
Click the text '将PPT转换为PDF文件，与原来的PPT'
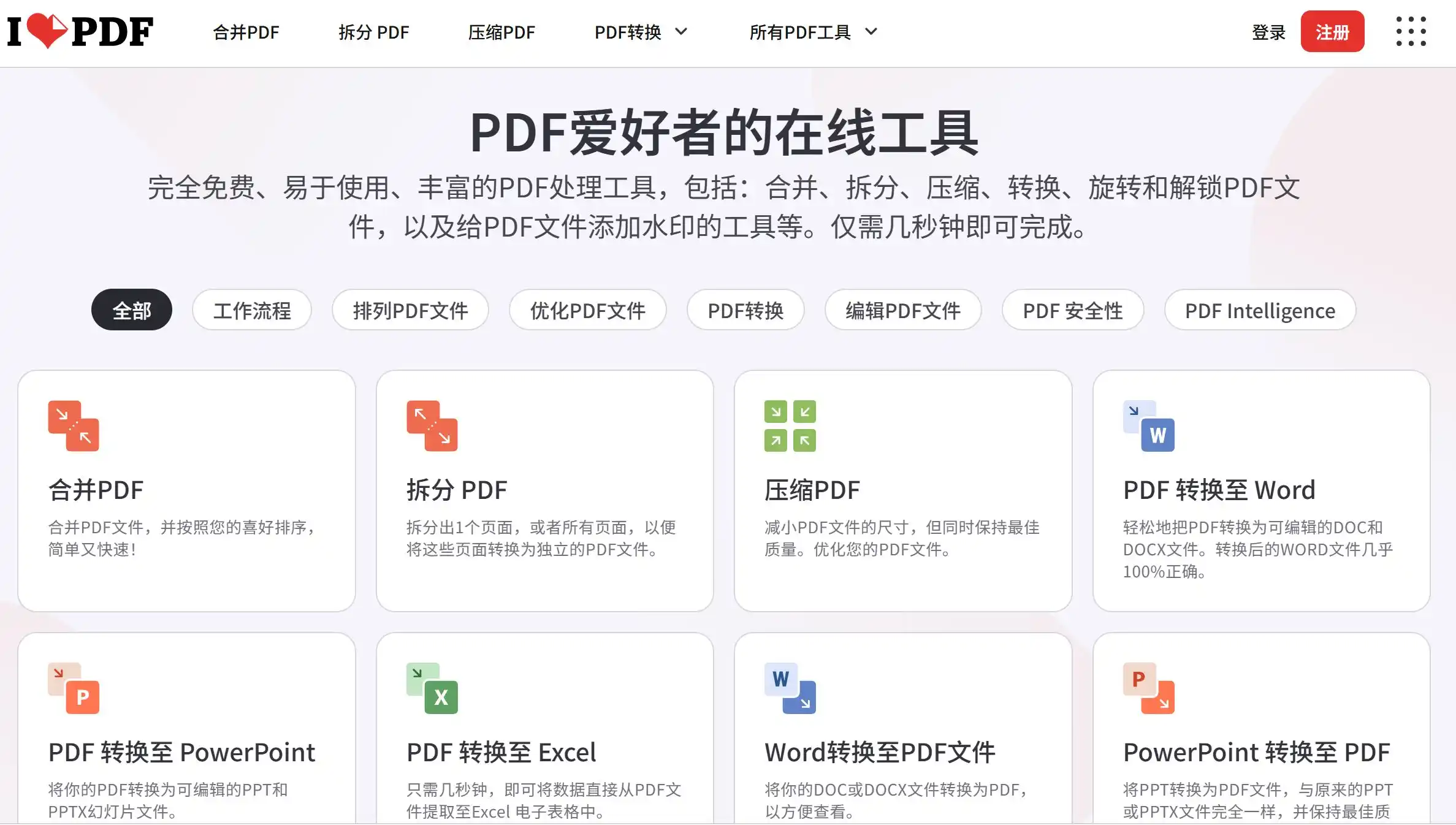(1258, 789)
